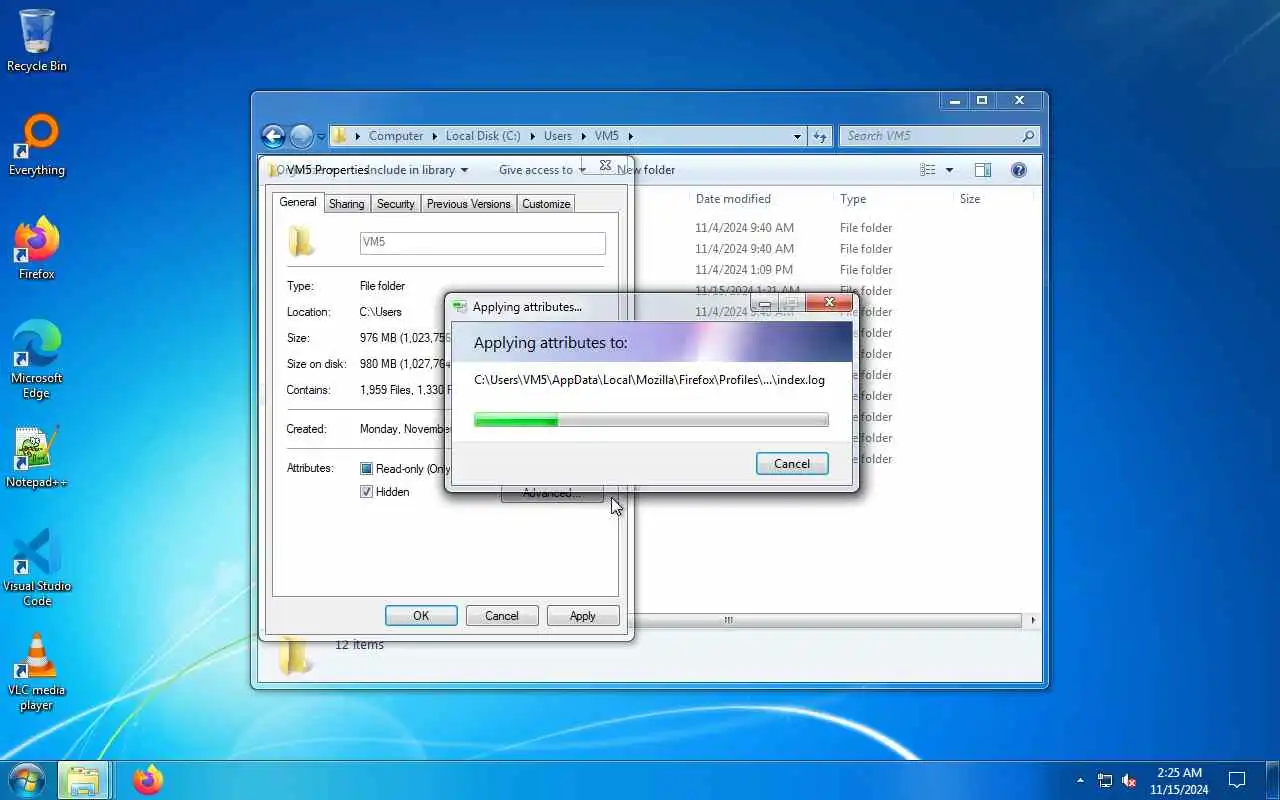The width and height of the screenshot is (1280, 800).
Task: Open the view options dropdown arrow
Action: (x=949, y=170)
